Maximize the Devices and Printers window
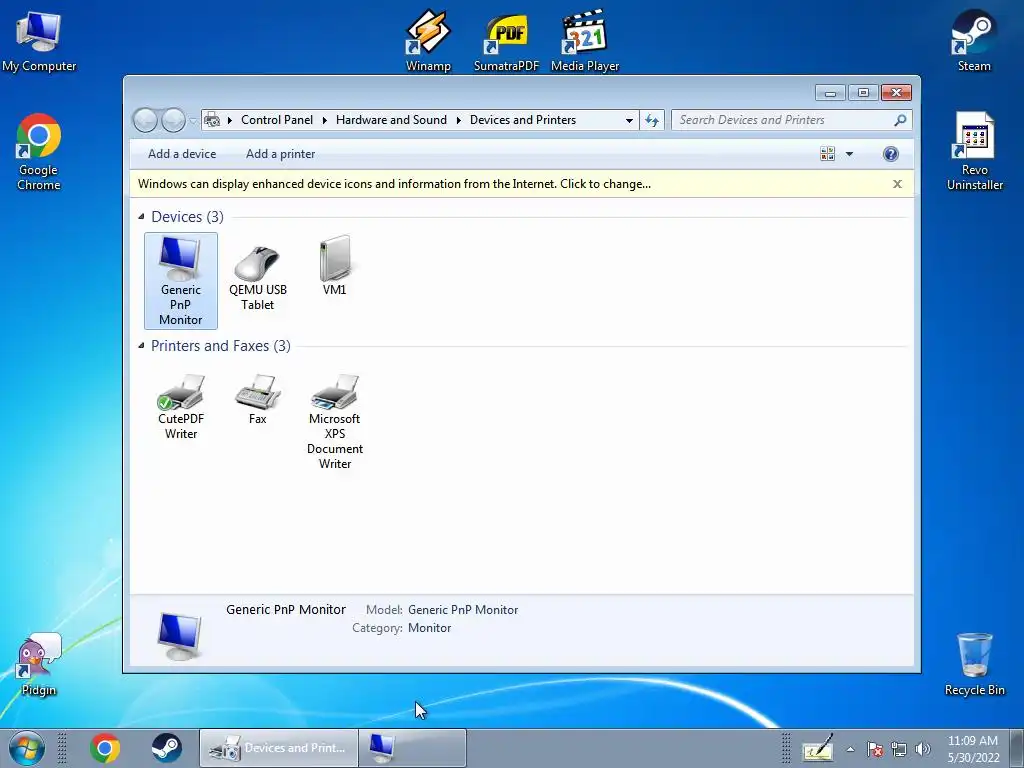The image size is (1024, 768). coord(863,93)
